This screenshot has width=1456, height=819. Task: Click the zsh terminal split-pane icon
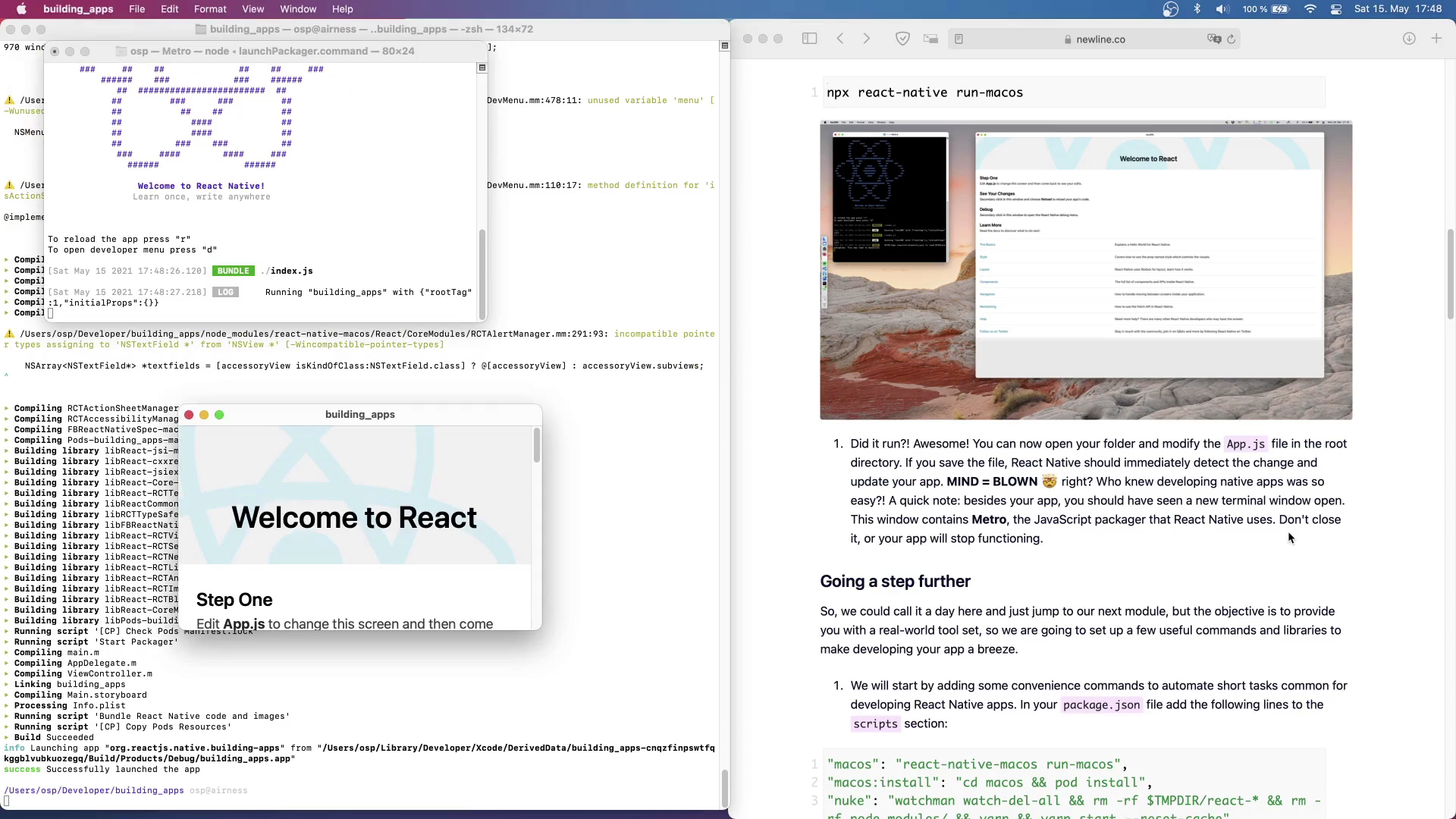(724, 45)
